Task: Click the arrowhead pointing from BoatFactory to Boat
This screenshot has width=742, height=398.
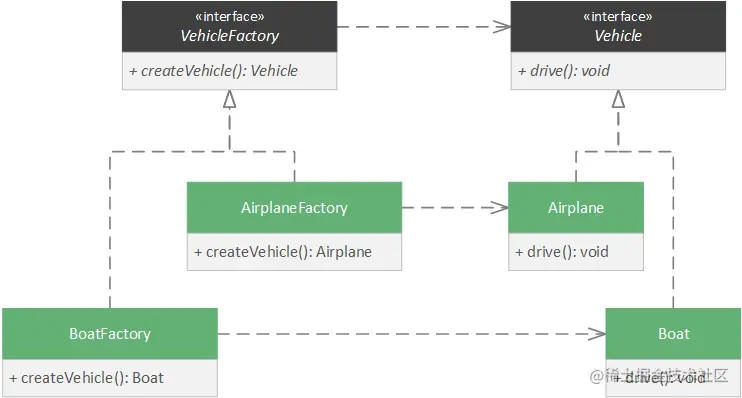Action: tap(597, 334)
